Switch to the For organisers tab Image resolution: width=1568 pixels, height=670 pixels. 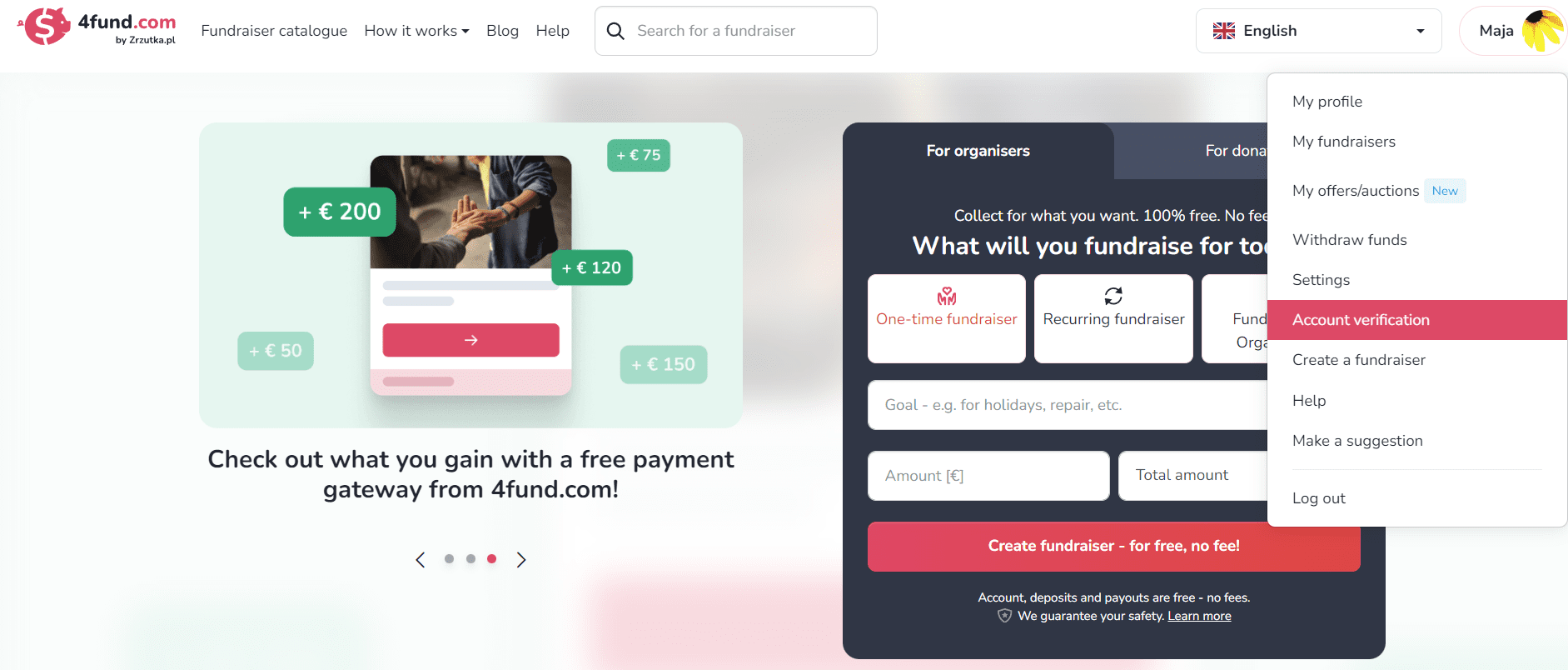coord(978,151)
